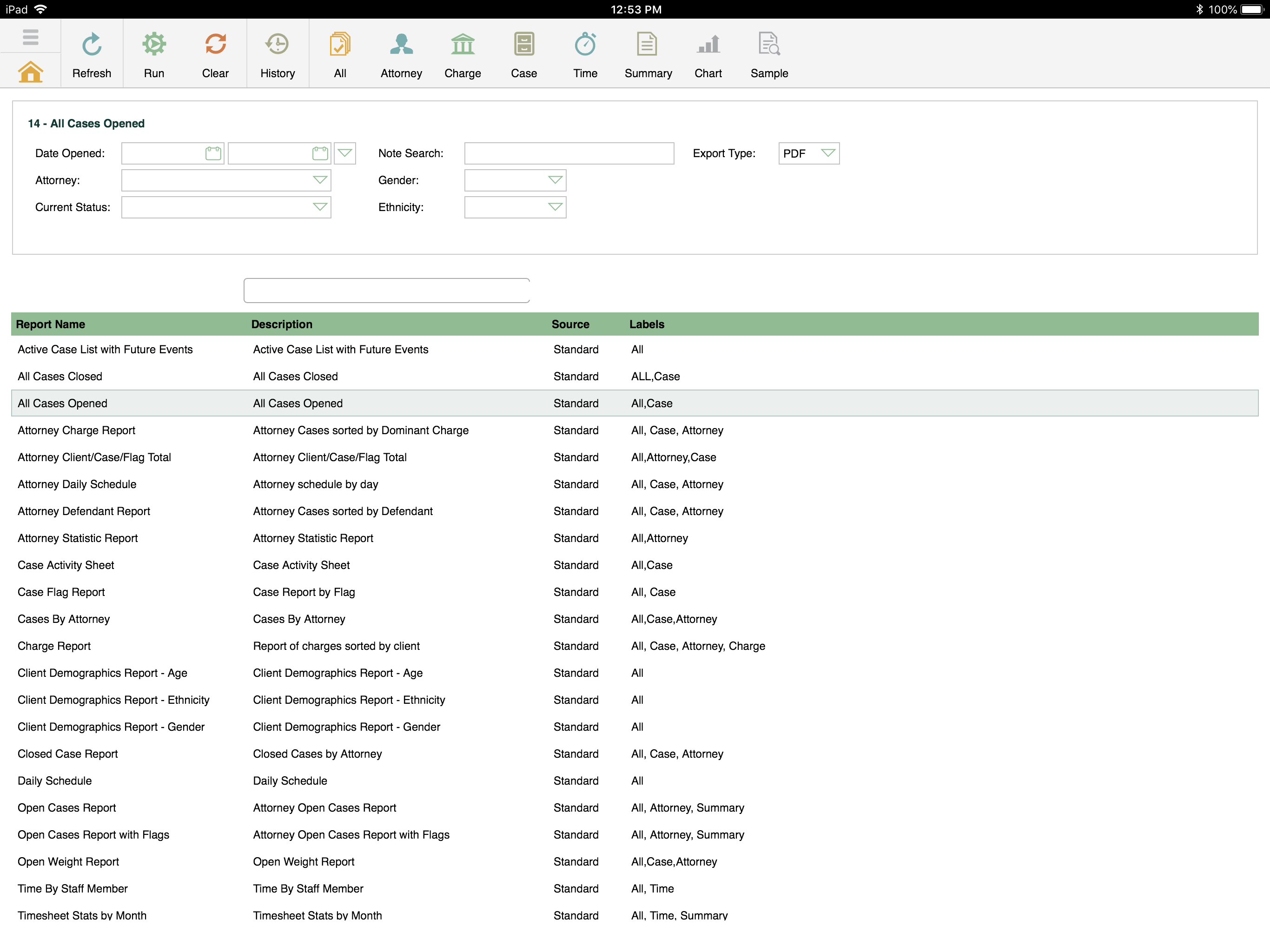Select the Open Weight Report row
Screen dimensions: 1270x952
pyautogui.click(x=635, y=862)
